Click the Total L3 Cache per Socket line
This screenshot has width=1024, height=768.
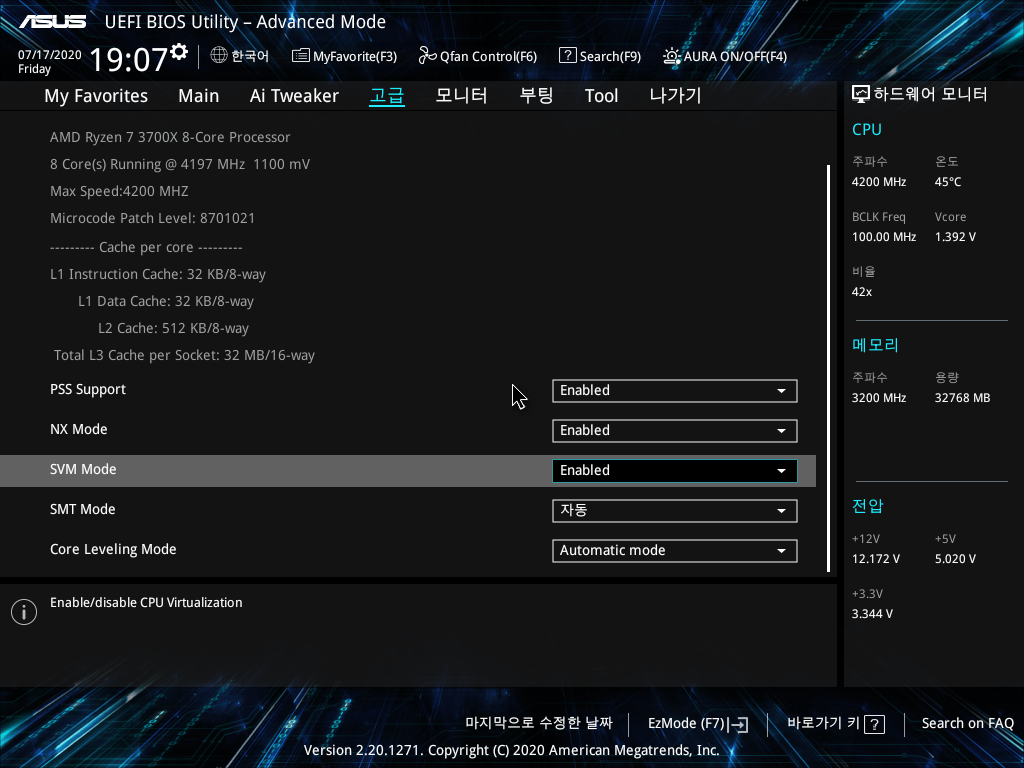point(184,355)
